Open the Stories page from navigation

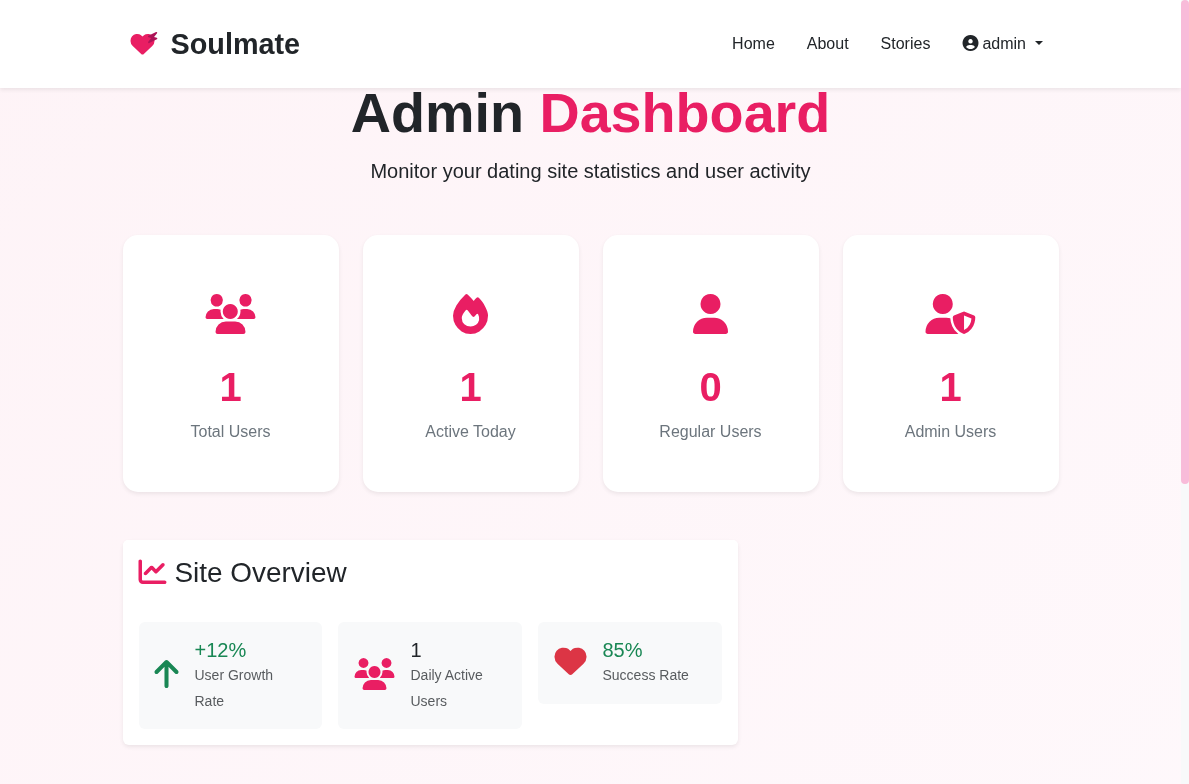pyautogui.click(x=905, y=43)
